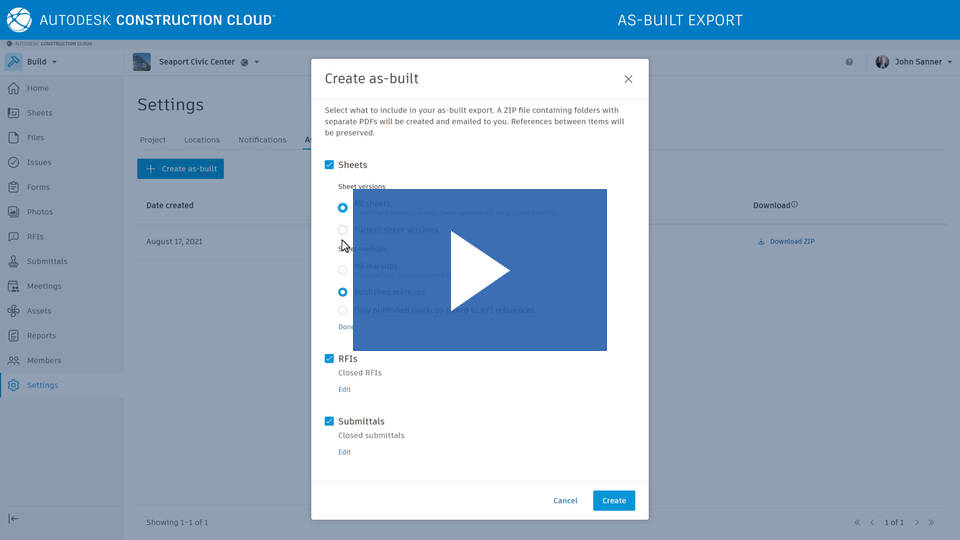
Task: Open Reports icon in sidebar
Action: pos(13,336)
